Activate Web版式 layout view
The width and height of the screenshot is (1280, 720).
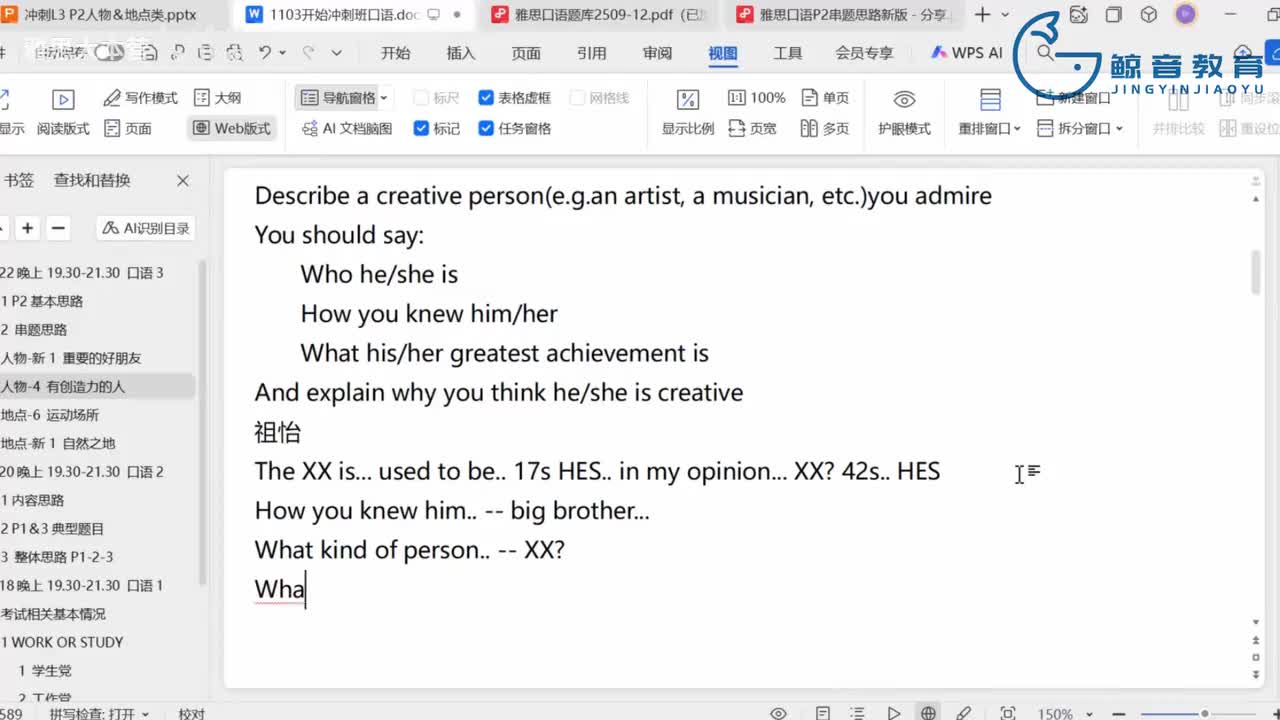click(232, 128)
